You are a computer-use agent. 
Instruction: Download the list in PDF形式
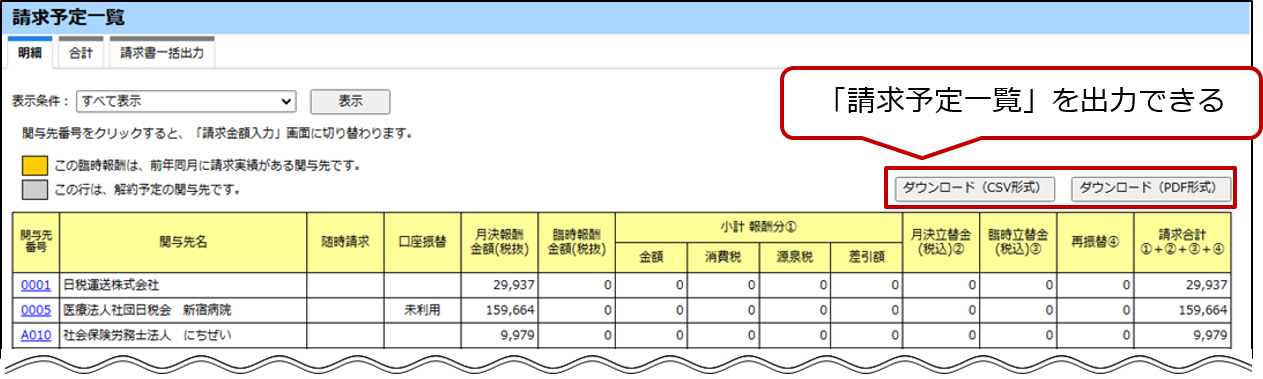point(1150,187)
